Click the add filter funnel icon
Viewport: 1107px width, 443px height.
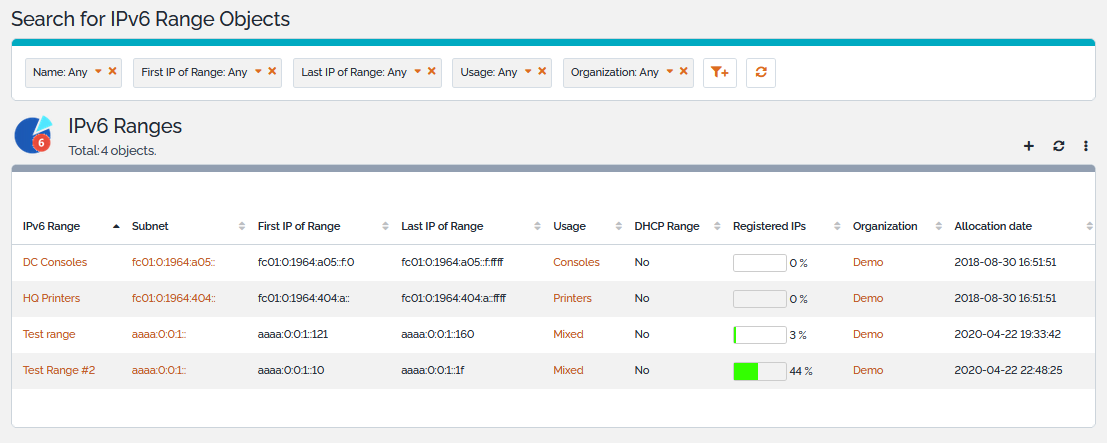click(719, 72)
